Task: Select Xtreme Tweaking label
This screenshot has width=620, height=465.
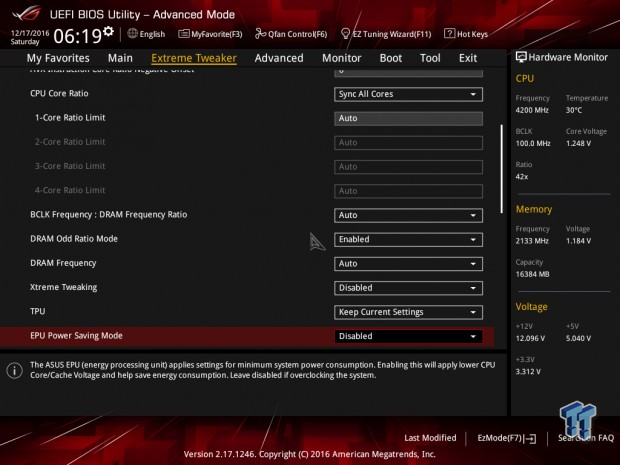Action: coord(63,287)
